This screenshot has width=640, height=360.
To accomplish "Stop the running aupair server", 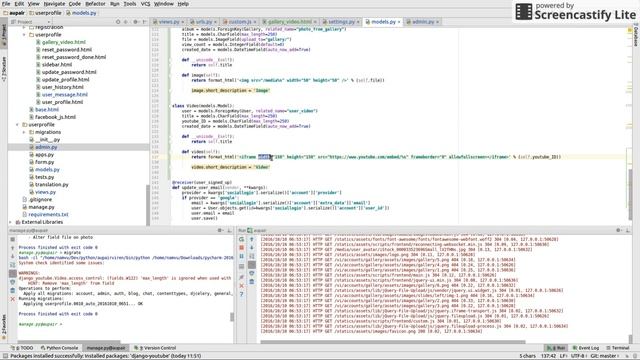I will 241,248.
